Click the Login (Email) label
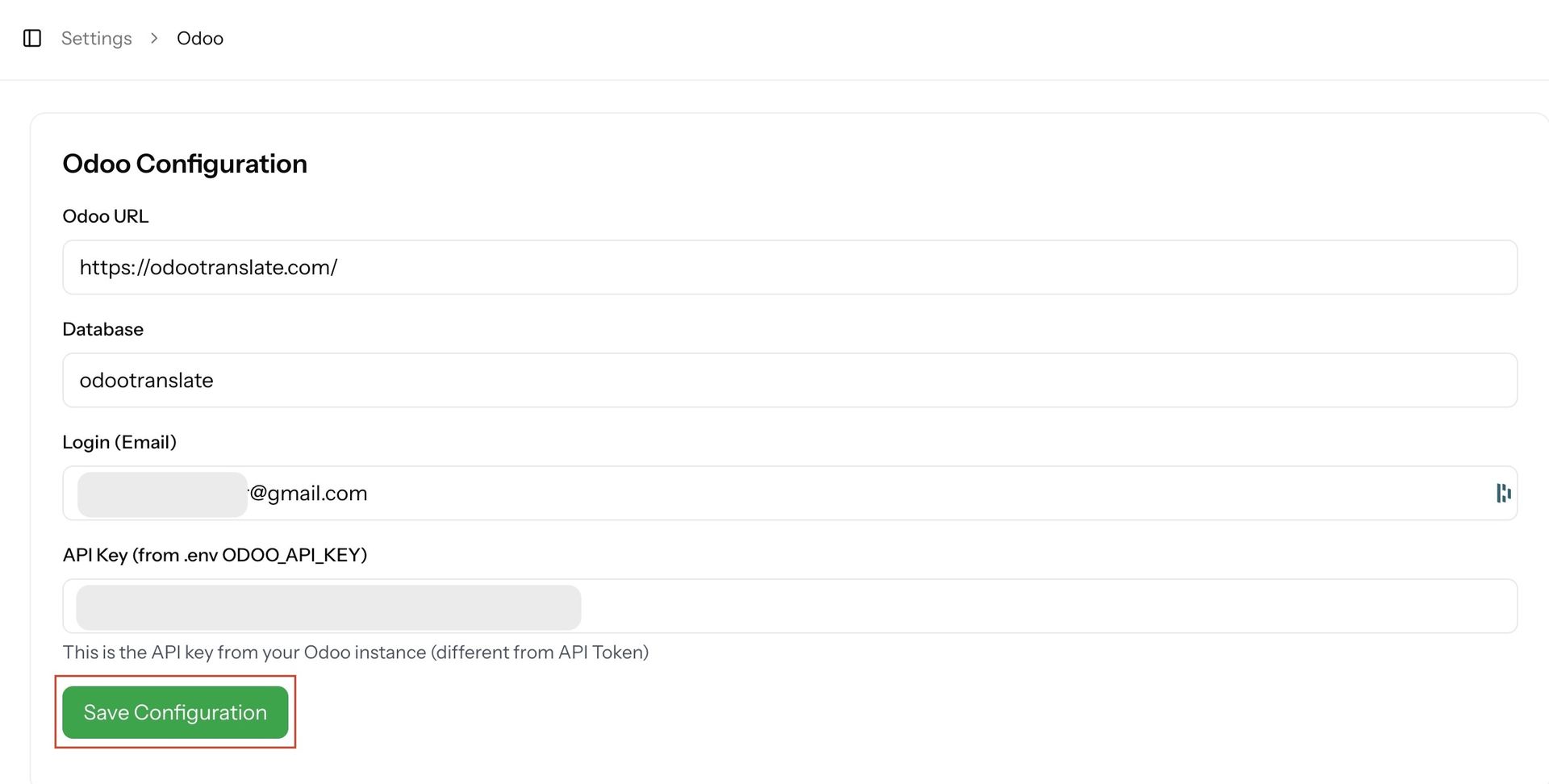Image resolution: width=1549 pixels, height=784 pixels. pyautogui.click(x=119, y=442)
